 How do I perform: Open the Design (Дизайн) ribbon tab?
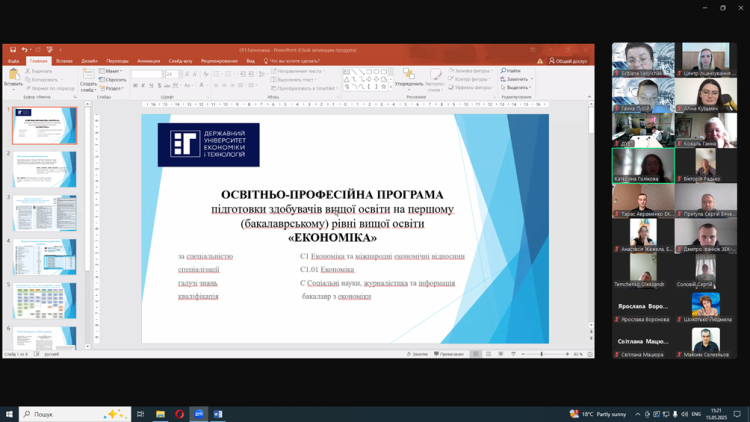pyautogui.click(x=89, y=61)
